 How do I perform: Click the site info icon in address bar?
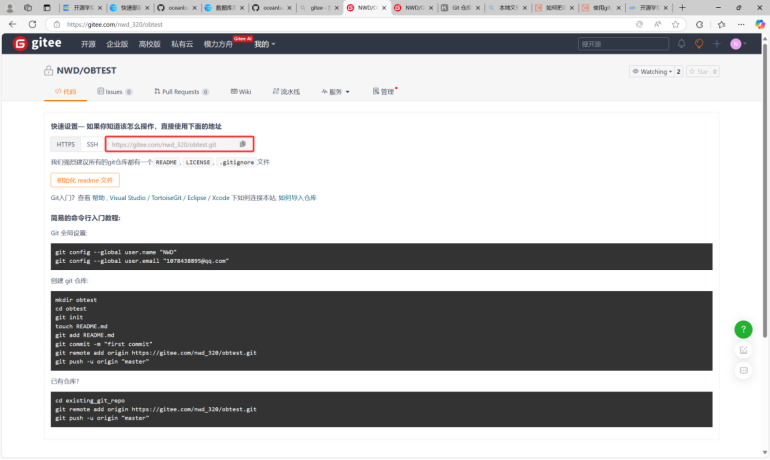point(56,24)
